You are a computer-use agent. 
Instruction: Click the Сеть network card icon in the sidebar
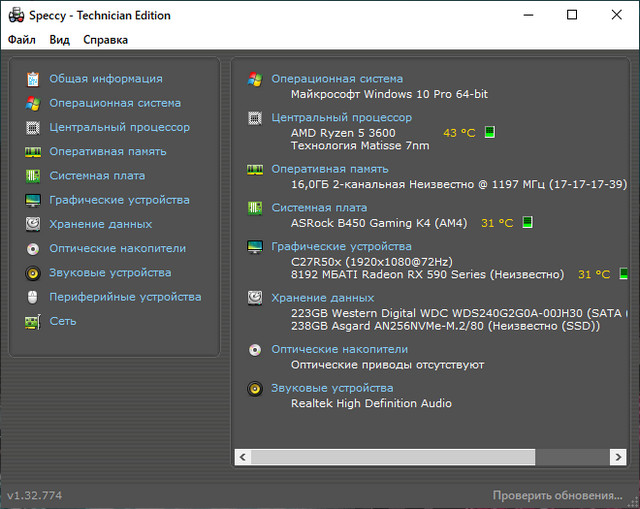point(33,321)
